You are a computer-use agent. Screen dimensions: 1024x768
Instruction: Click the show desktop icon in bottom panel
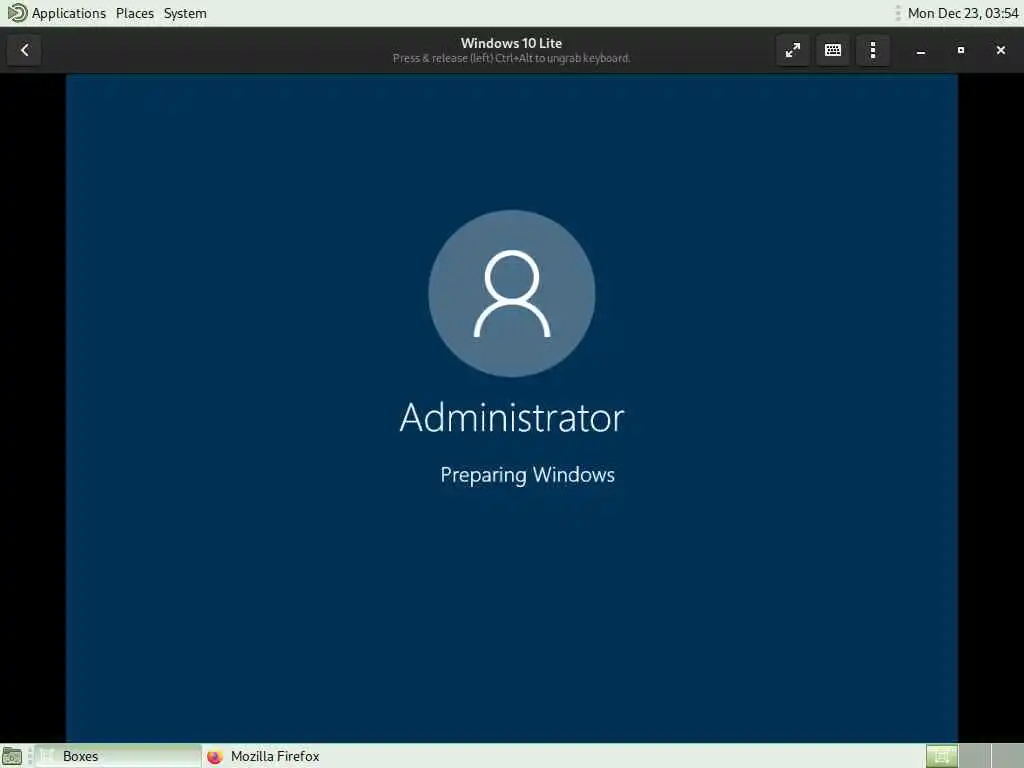point(12,756)
